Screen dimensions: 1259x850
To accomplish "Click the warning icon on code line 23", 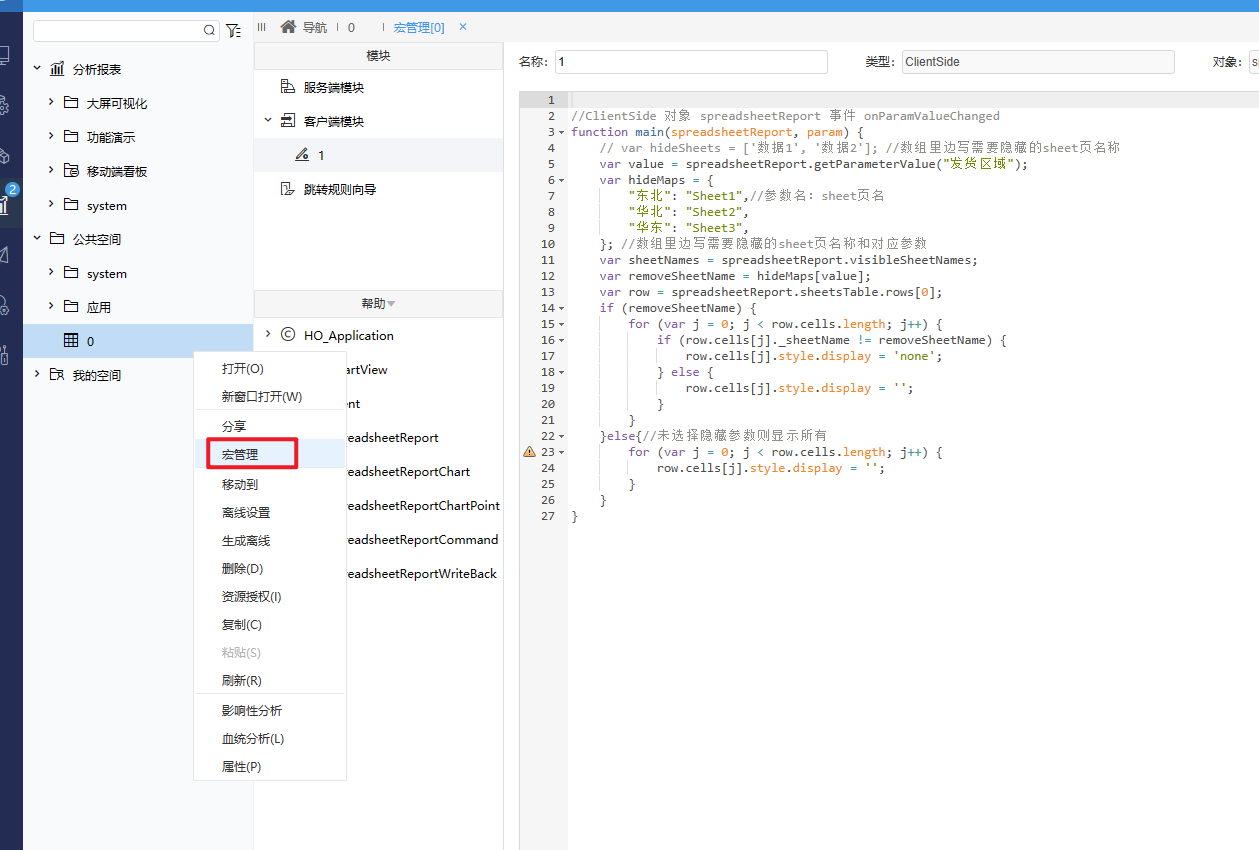I will tap(529, 452).
